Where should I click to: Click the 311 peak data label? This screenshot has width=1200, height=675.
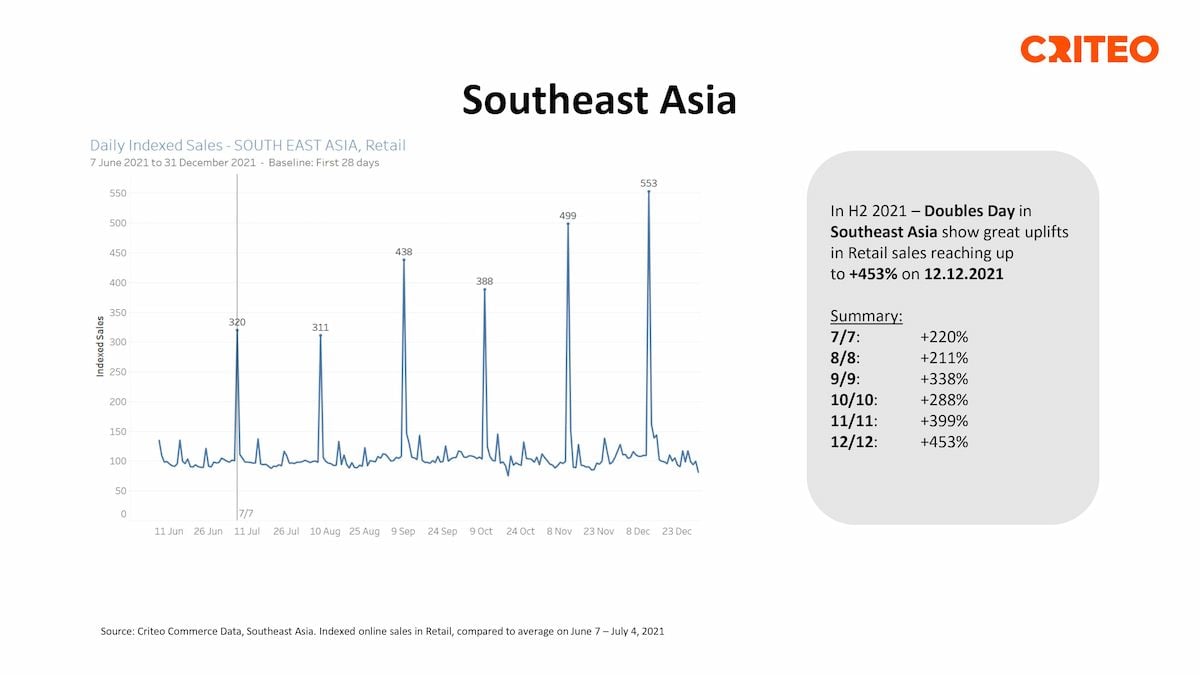click(x=320, y=328)
